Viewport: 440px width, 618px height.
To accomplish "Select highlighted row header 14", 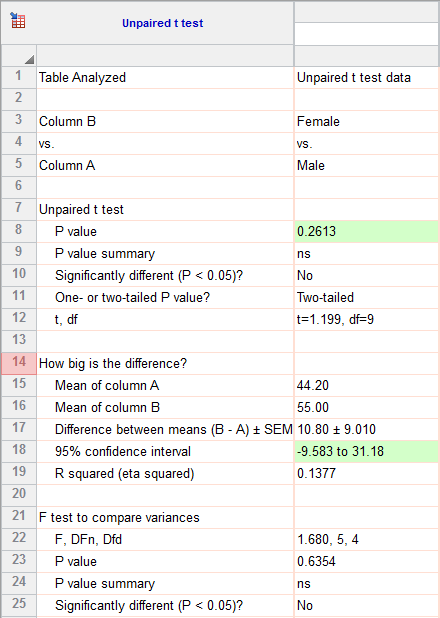I will [x=19, y=363].
